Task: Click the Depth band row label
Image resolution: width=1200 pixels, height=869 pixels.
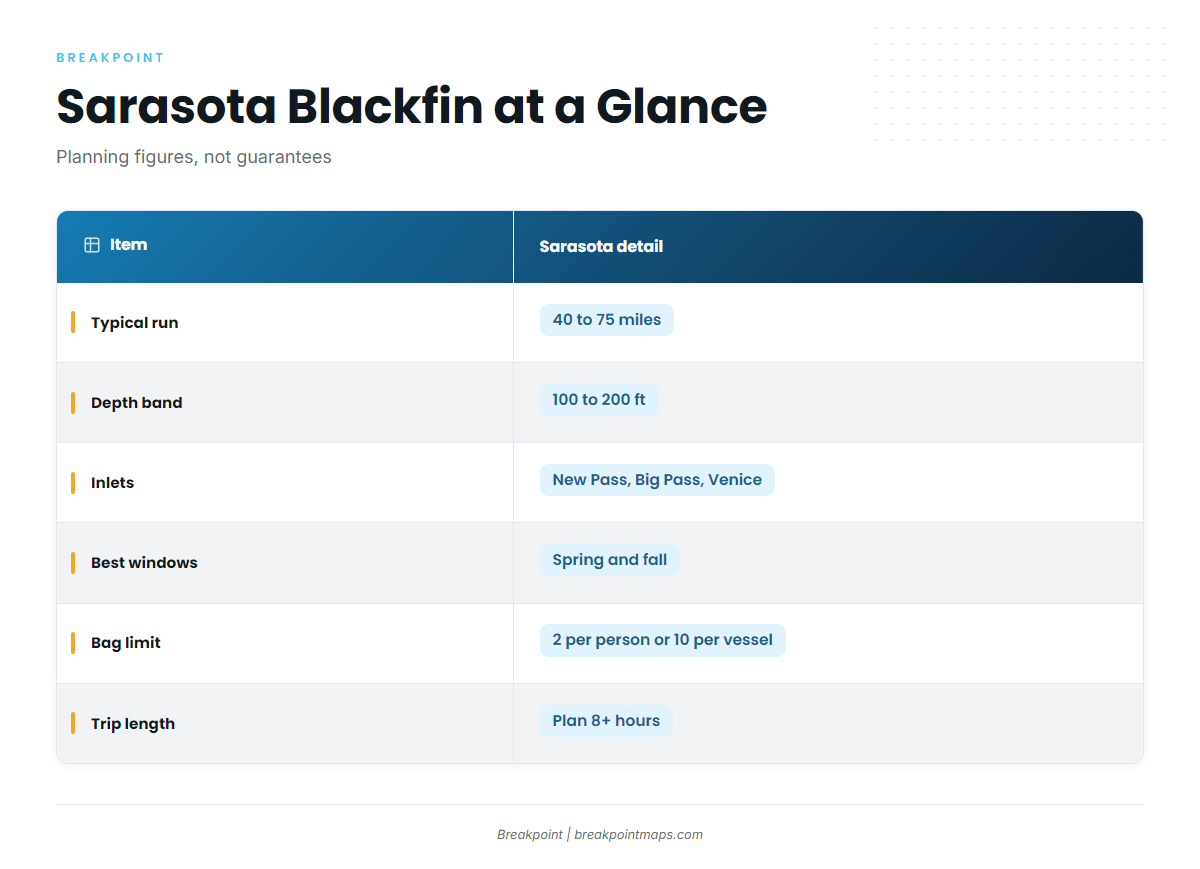Action: point(137,403)
